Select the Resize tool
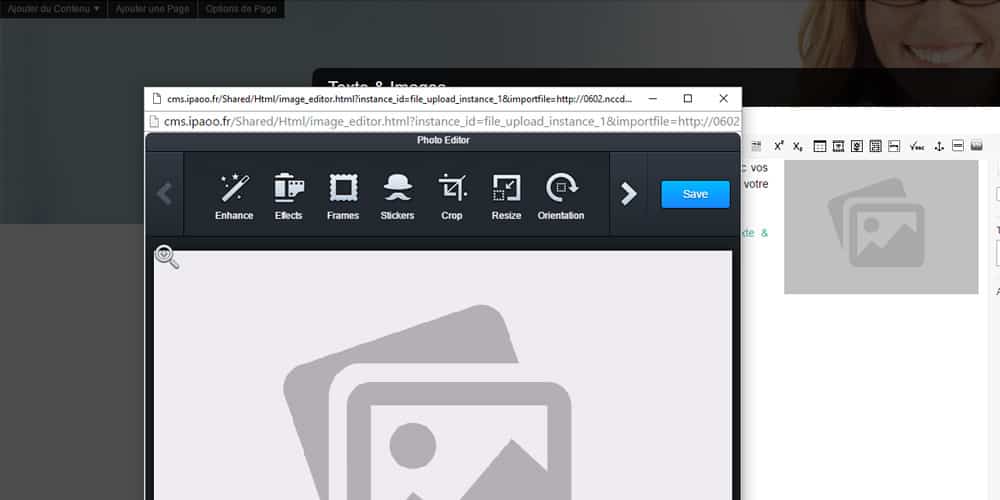1000x500 pixels. 506,197
